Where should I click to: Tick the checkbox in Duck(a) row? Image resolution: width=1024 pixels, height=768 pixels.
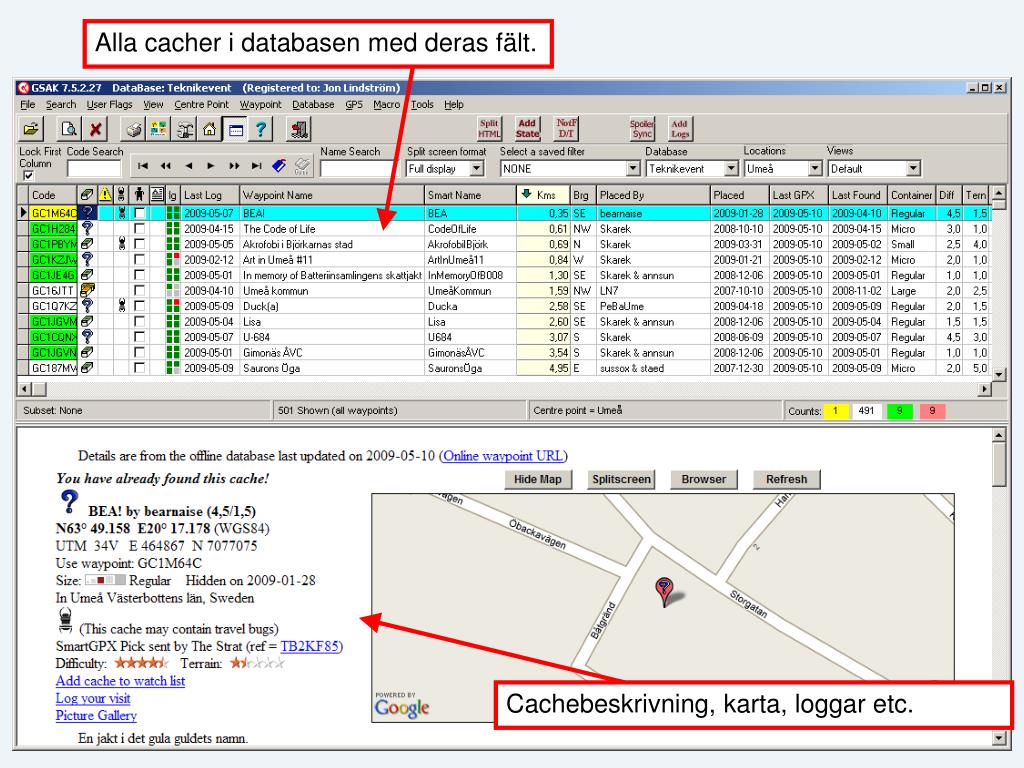pos(139,306)
